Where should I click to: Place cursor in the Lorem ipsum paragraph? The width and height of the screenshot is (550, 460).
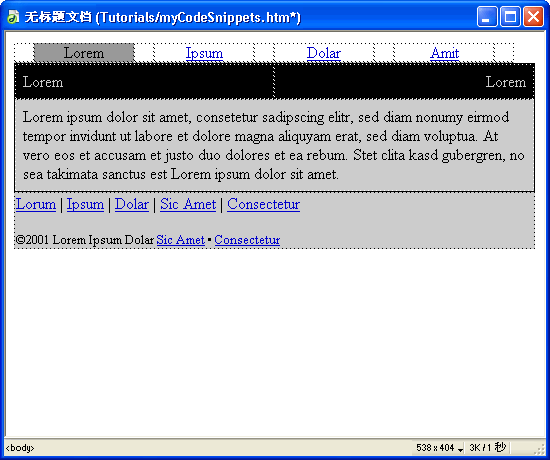(x=274, y=146)
